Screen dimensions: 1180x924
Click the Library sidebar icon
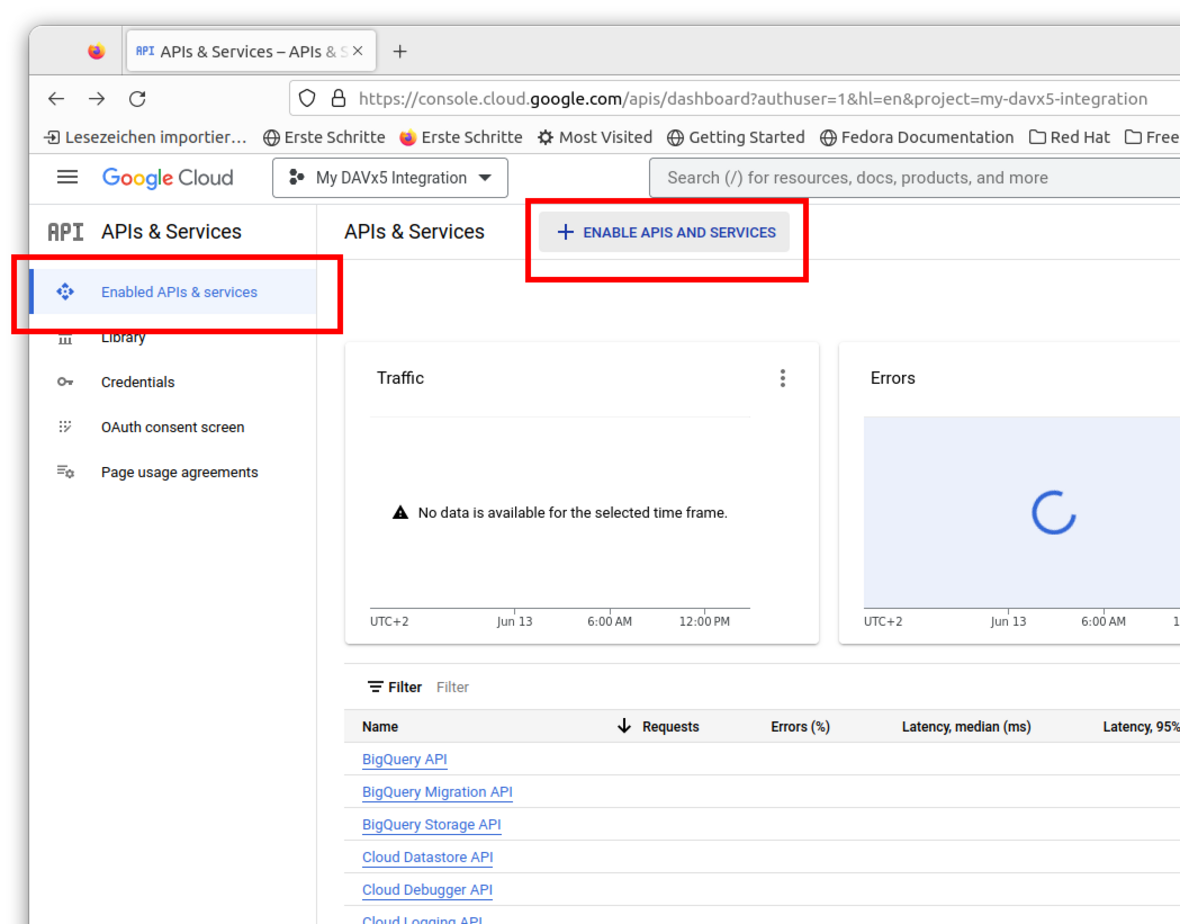(65, 337)
